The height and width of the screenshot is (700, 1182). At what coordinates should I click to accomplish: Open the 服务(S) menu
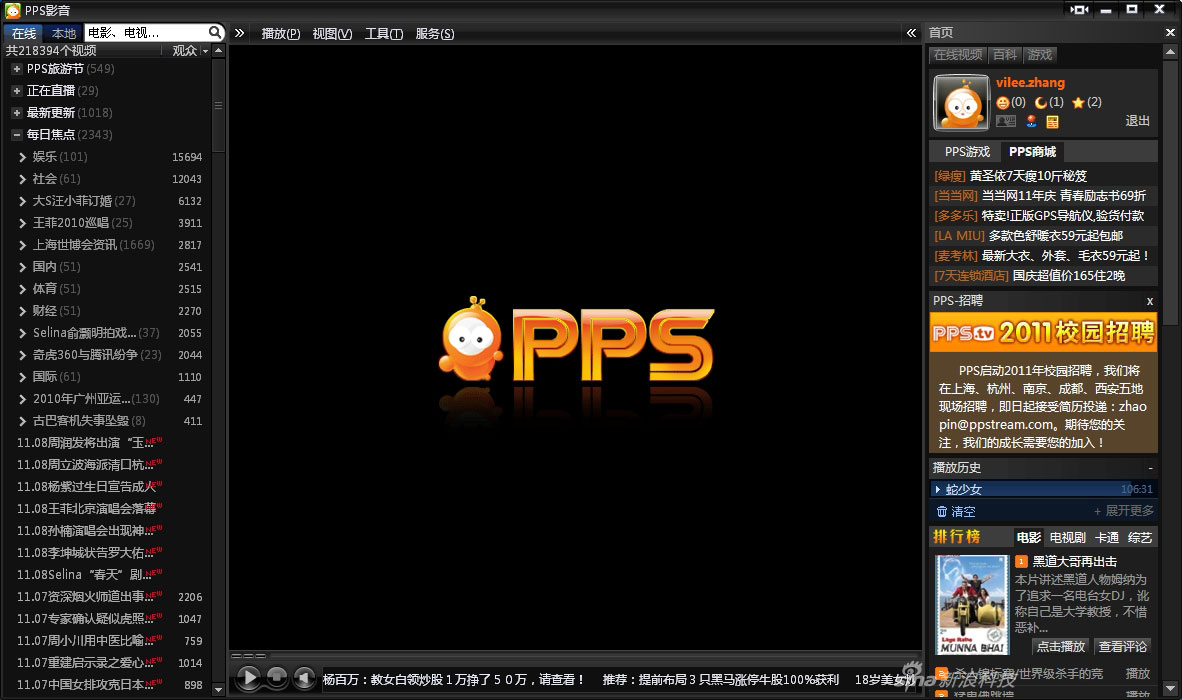coord(435,33)
